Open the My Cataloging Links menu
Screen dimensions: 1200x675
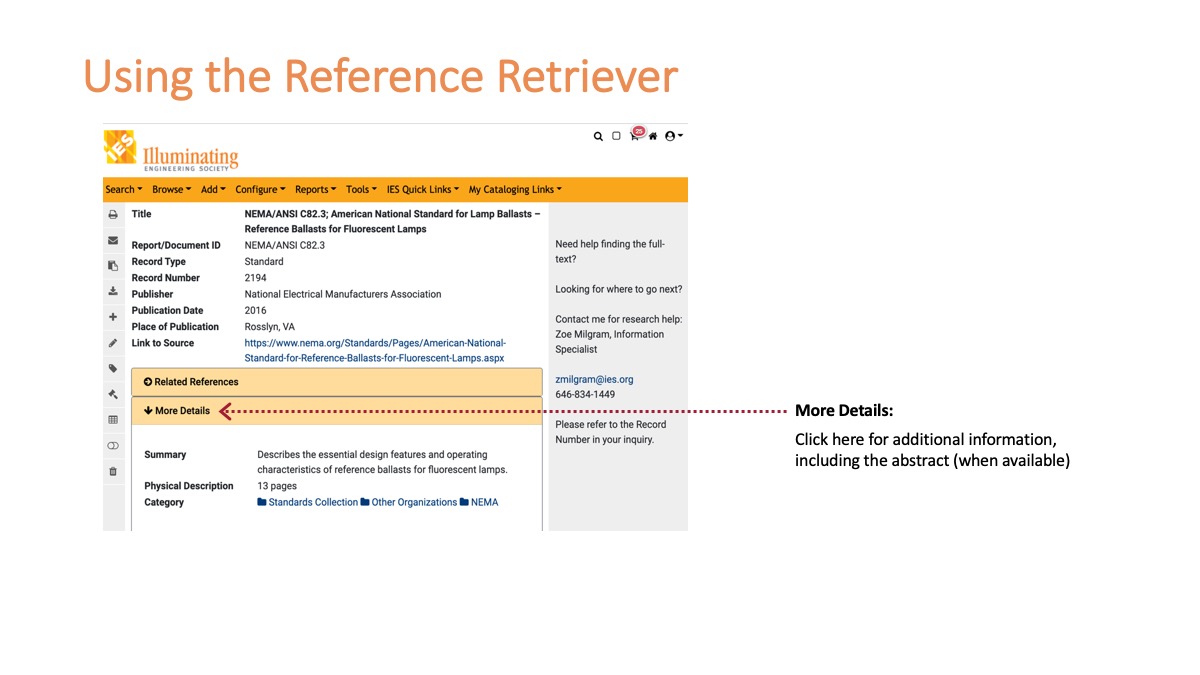click(515, 190)
